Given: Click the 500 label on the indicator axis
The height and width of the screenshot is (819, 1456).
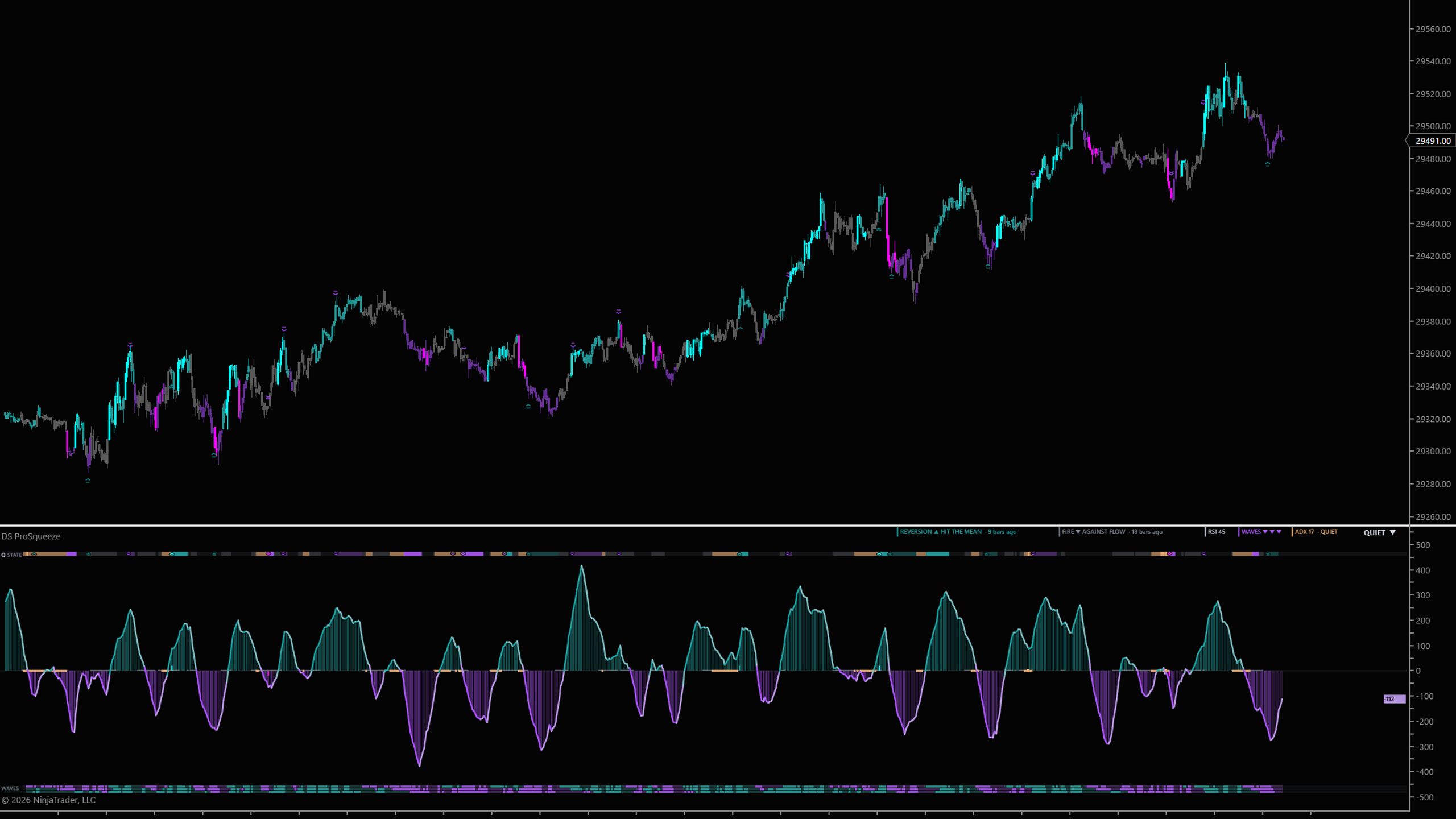Looking at the screenshot, I should click(1423, 545).
